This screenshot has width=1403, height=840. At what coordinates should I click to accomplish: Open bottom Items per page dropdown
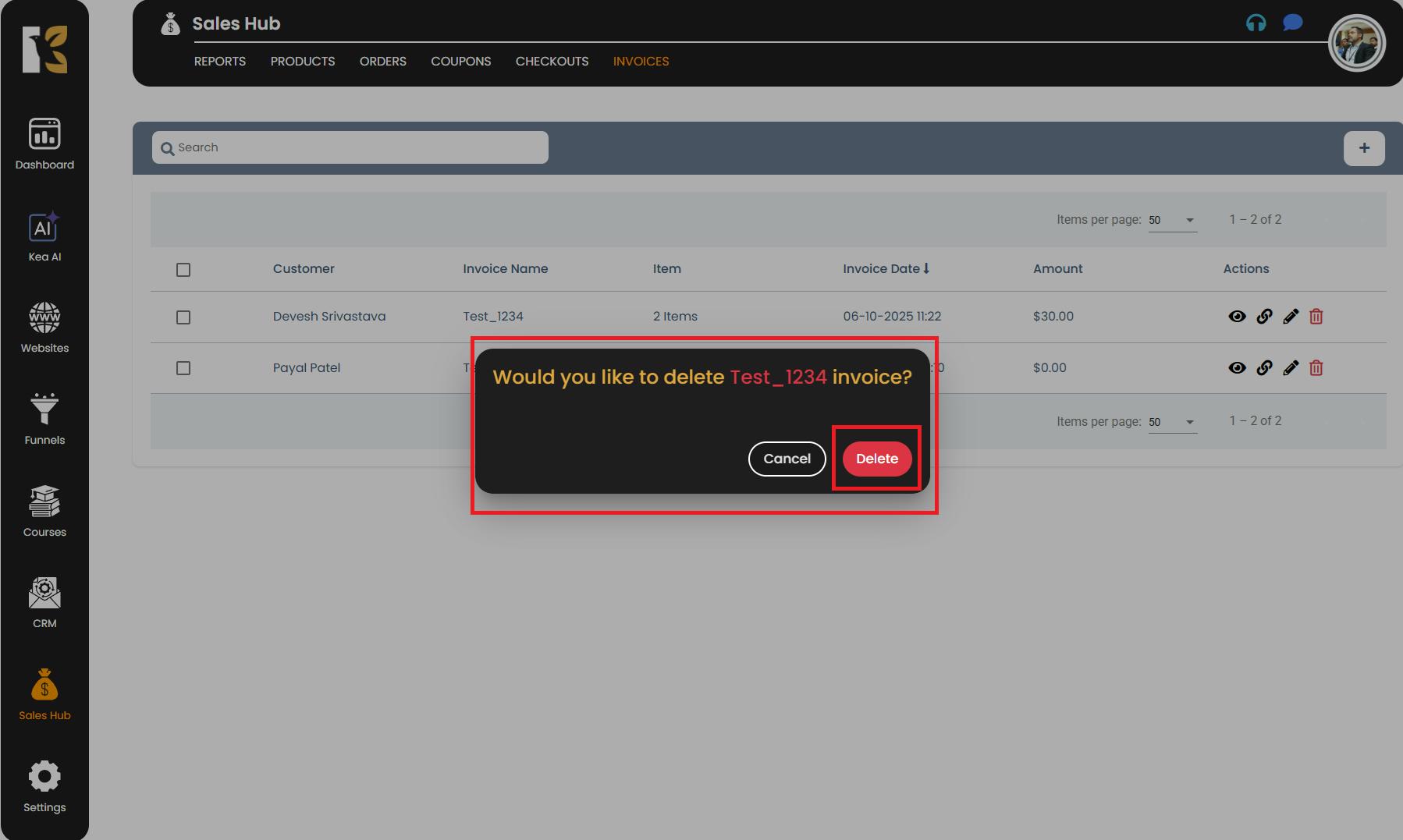(x=1172, y=422)
